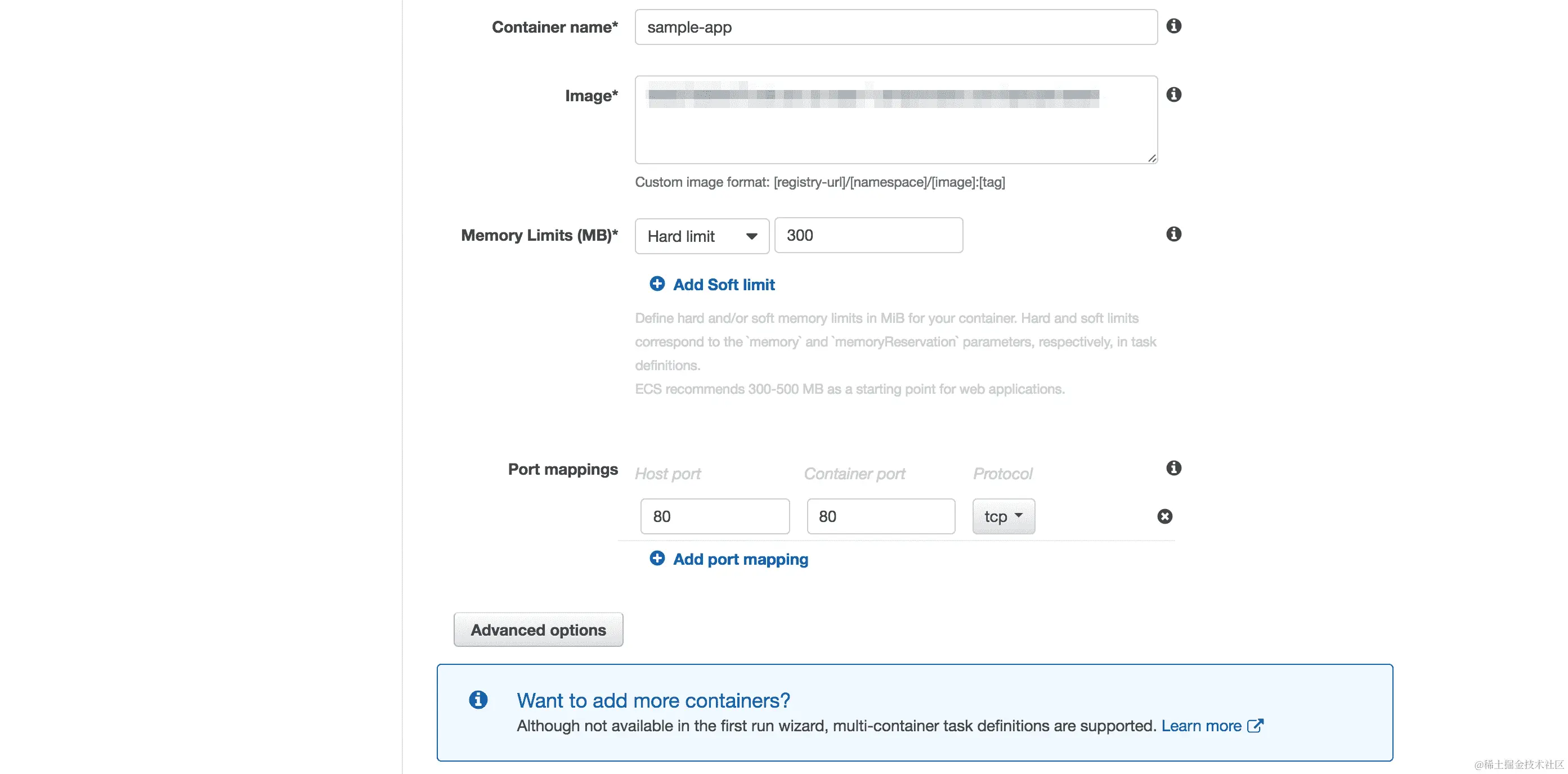This screenshot has width=1568, height=774.
Task: Open the external link icon after Learn more
Action: coord(1255,726)
